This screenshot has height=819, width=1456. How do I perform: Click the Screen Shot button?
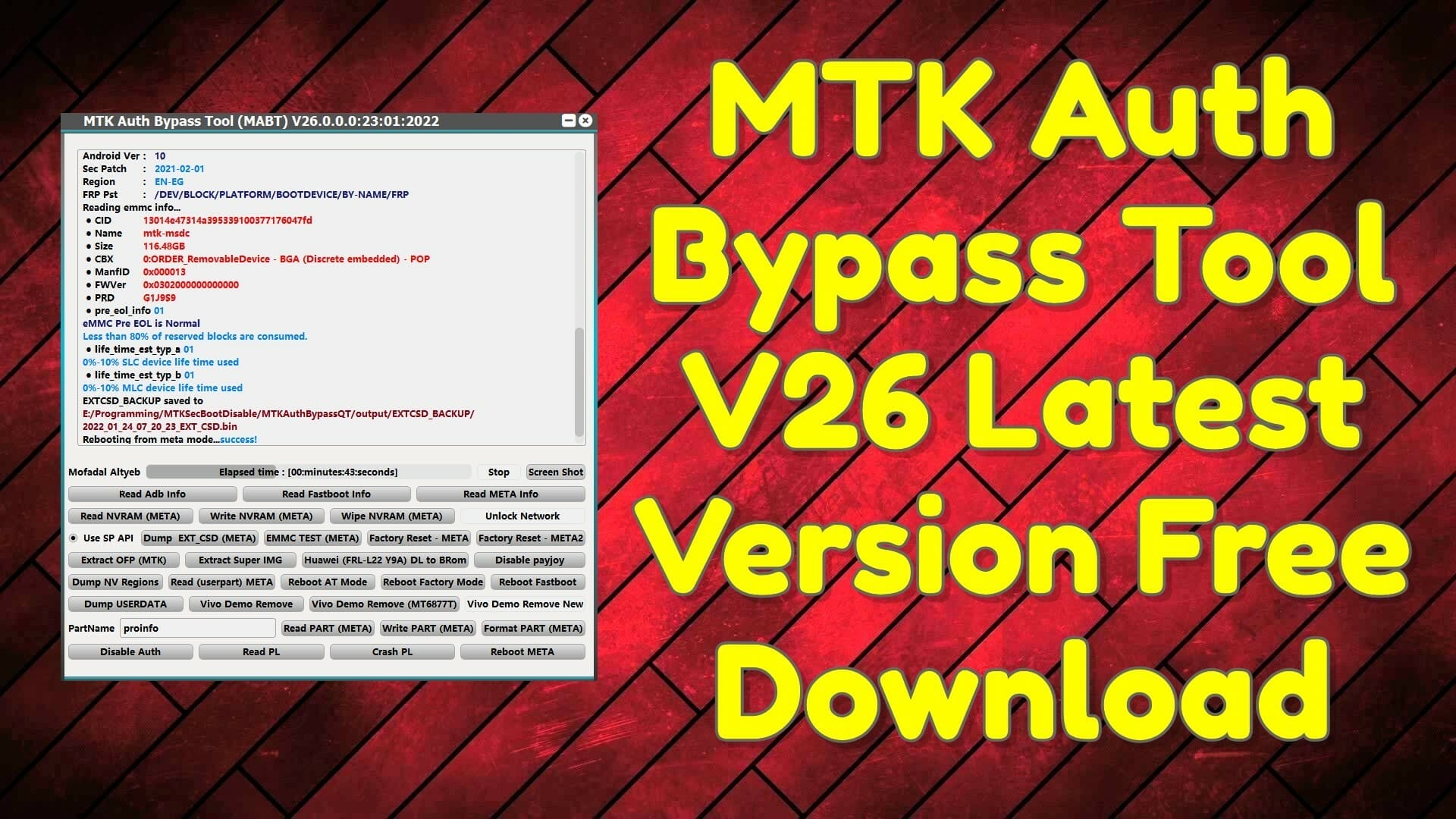[x=556, y=471]
